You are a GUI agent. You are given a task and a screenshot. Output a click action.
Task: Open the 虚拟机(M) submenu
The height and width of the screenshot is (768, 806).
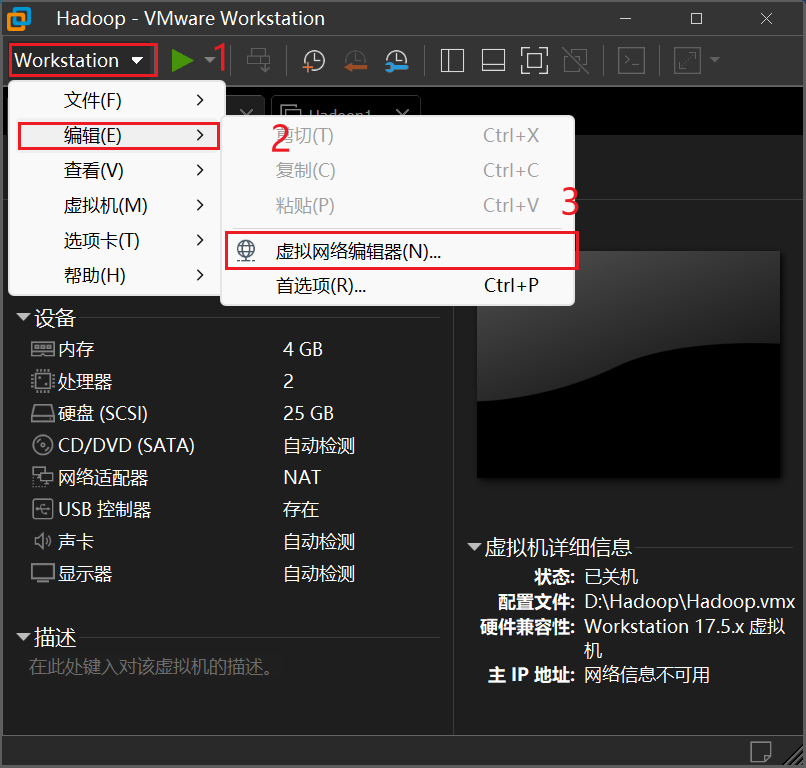click(x=118, y=205)
